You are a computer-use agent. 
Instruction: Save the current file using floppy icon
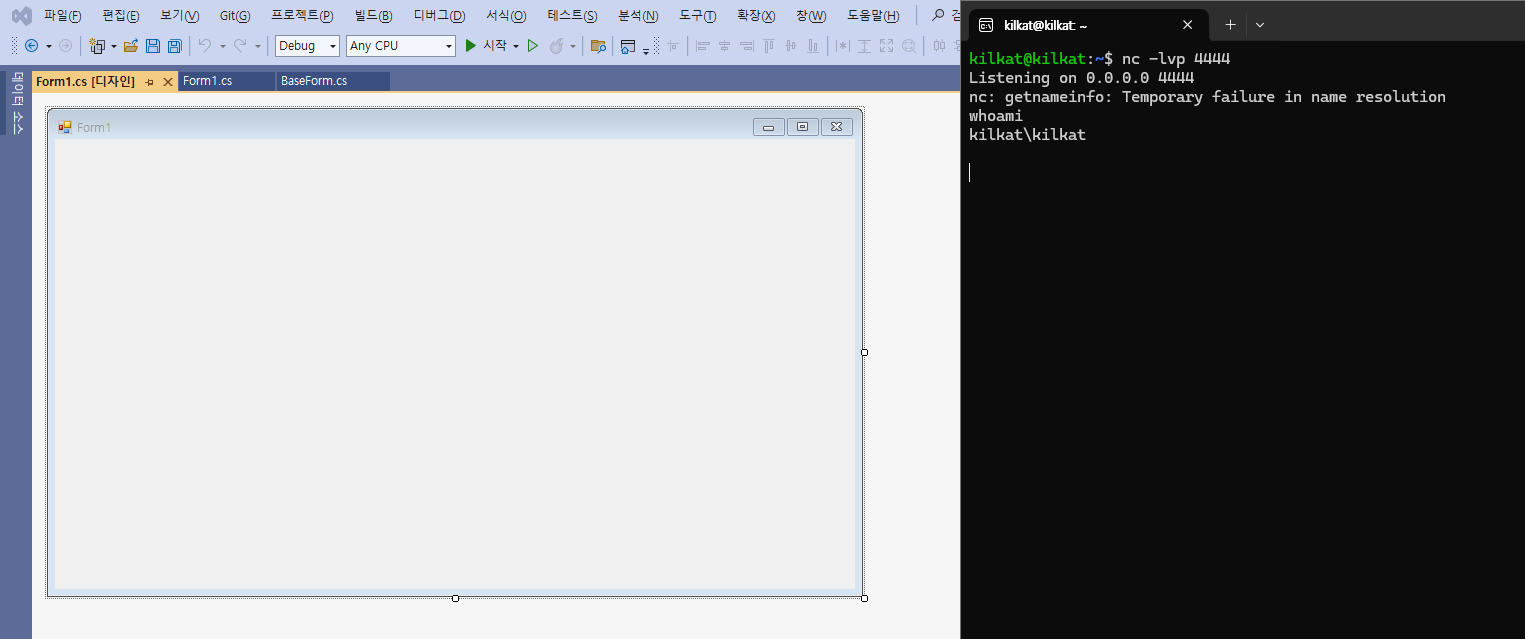coord(153,46)
